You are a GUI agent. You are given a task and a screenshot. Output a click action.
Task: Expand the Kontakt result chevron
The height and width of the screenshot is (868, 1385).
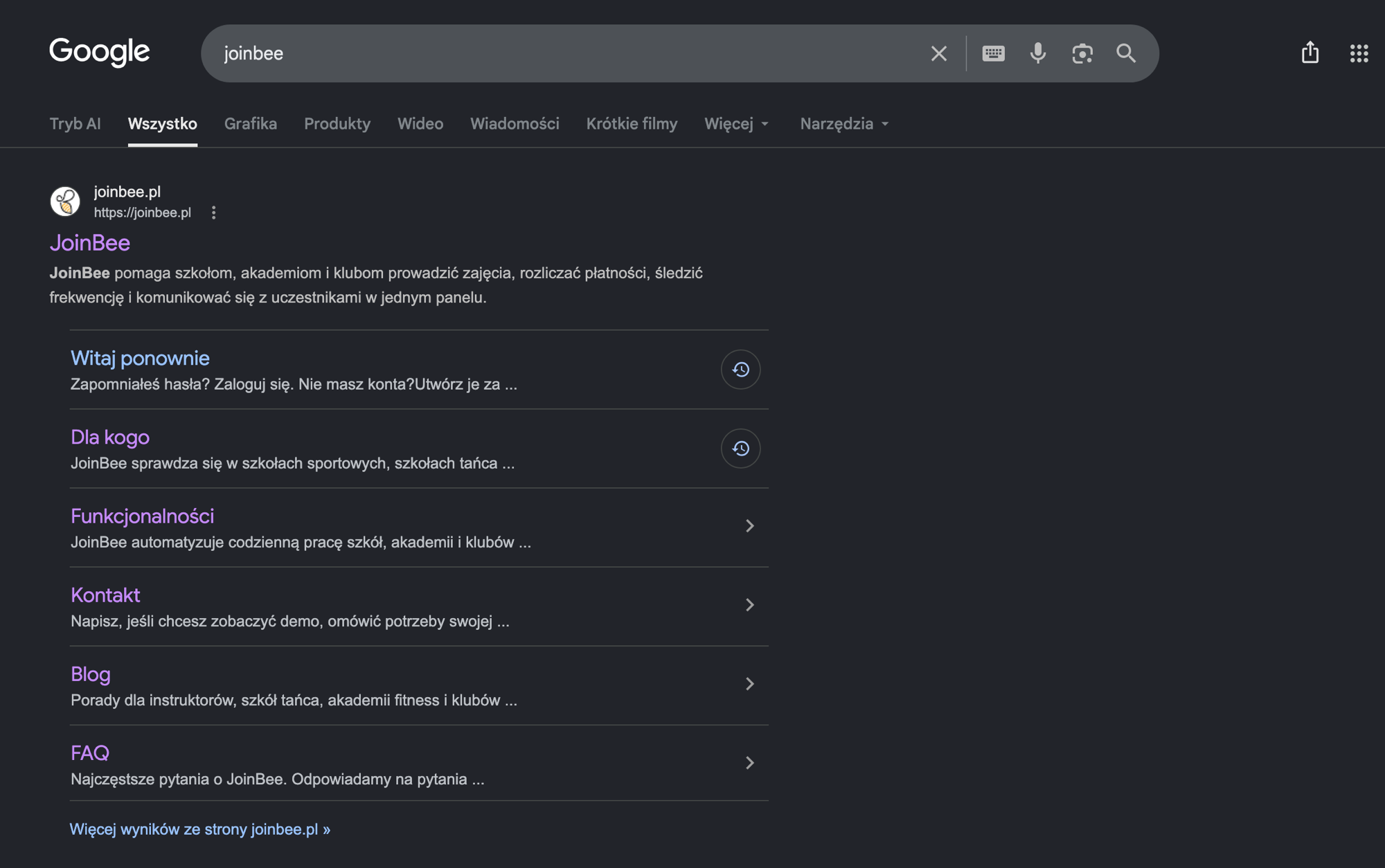[749, 605]
